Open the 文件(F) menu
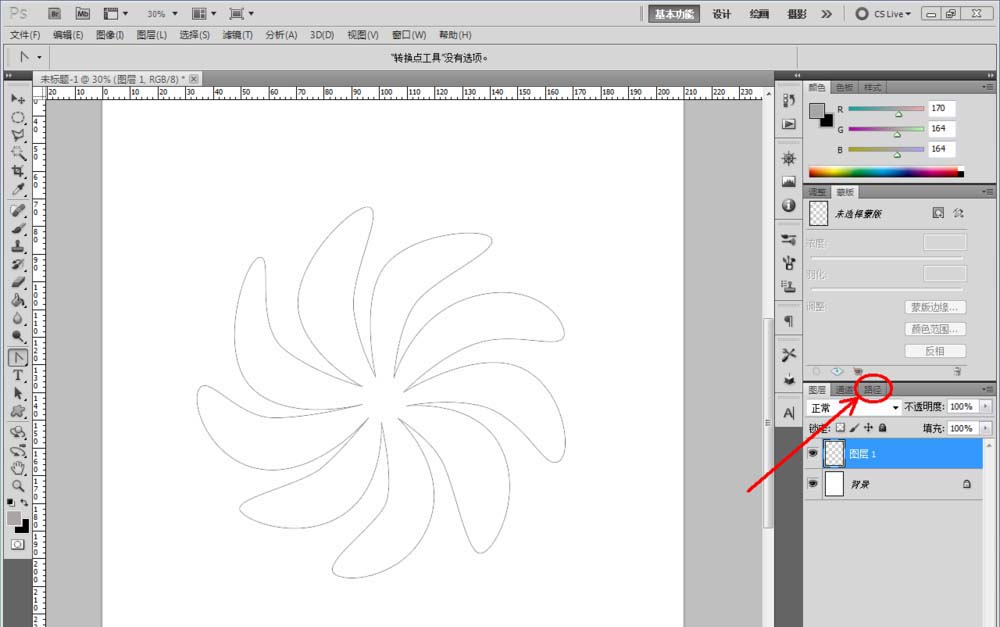 tap(25, 35)
